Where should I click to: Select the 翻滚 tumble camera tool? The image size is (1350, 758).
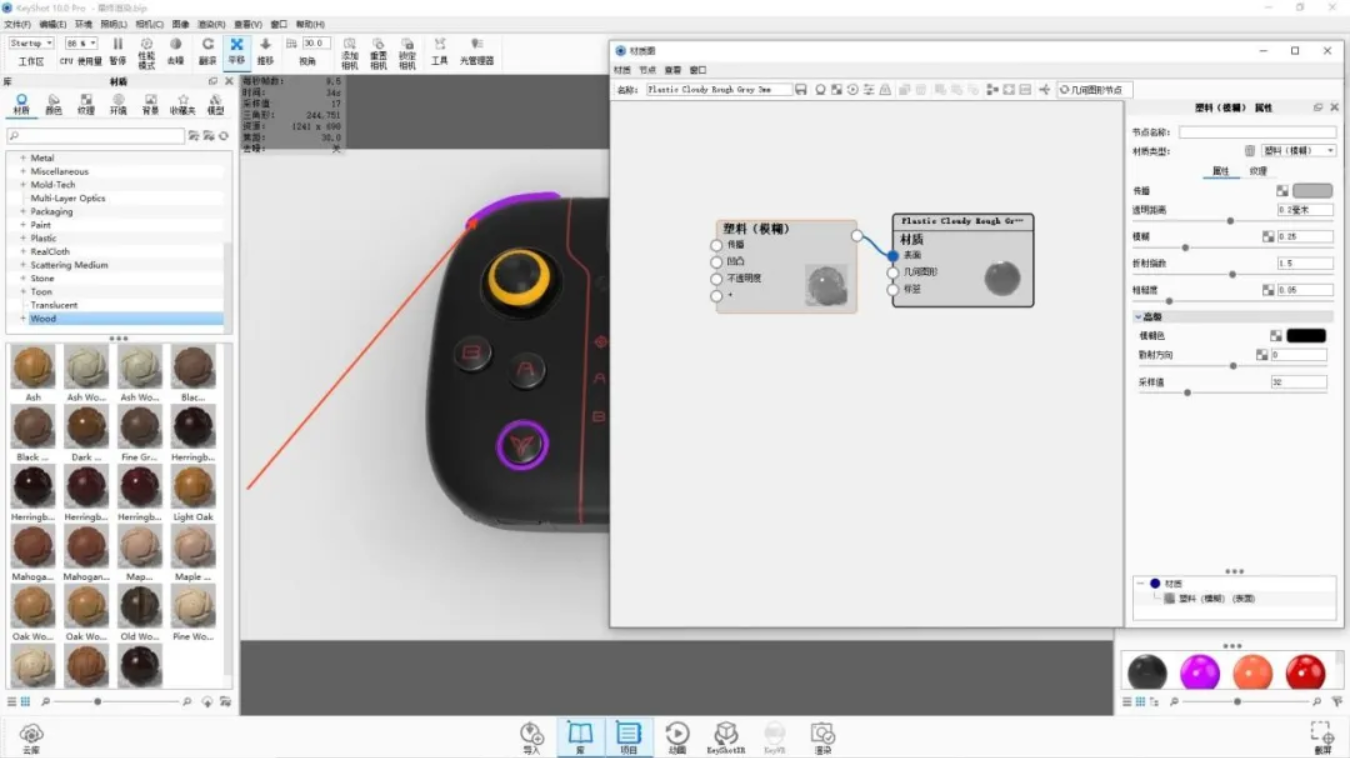click(x=207, y=51)
